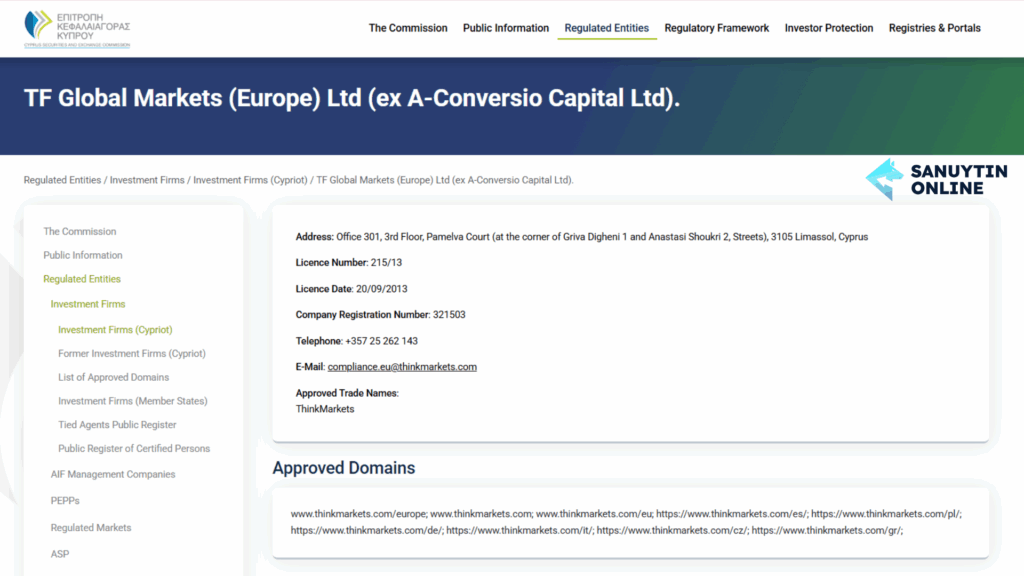Open Tied Agents Public Register sidebar item
The image size is (1024, 576).
117,424
